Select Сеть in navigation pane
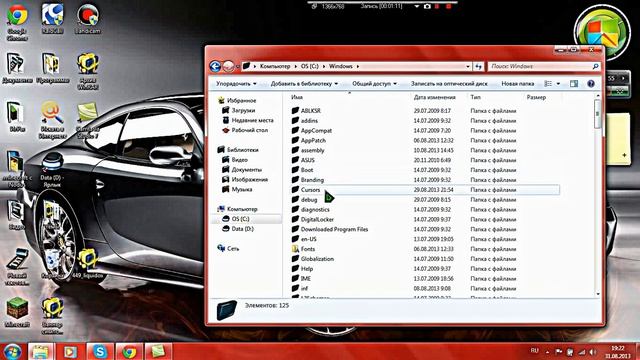The height and width of the screenshot is (360, 640). pyautogui.click(x=233, y=248)
